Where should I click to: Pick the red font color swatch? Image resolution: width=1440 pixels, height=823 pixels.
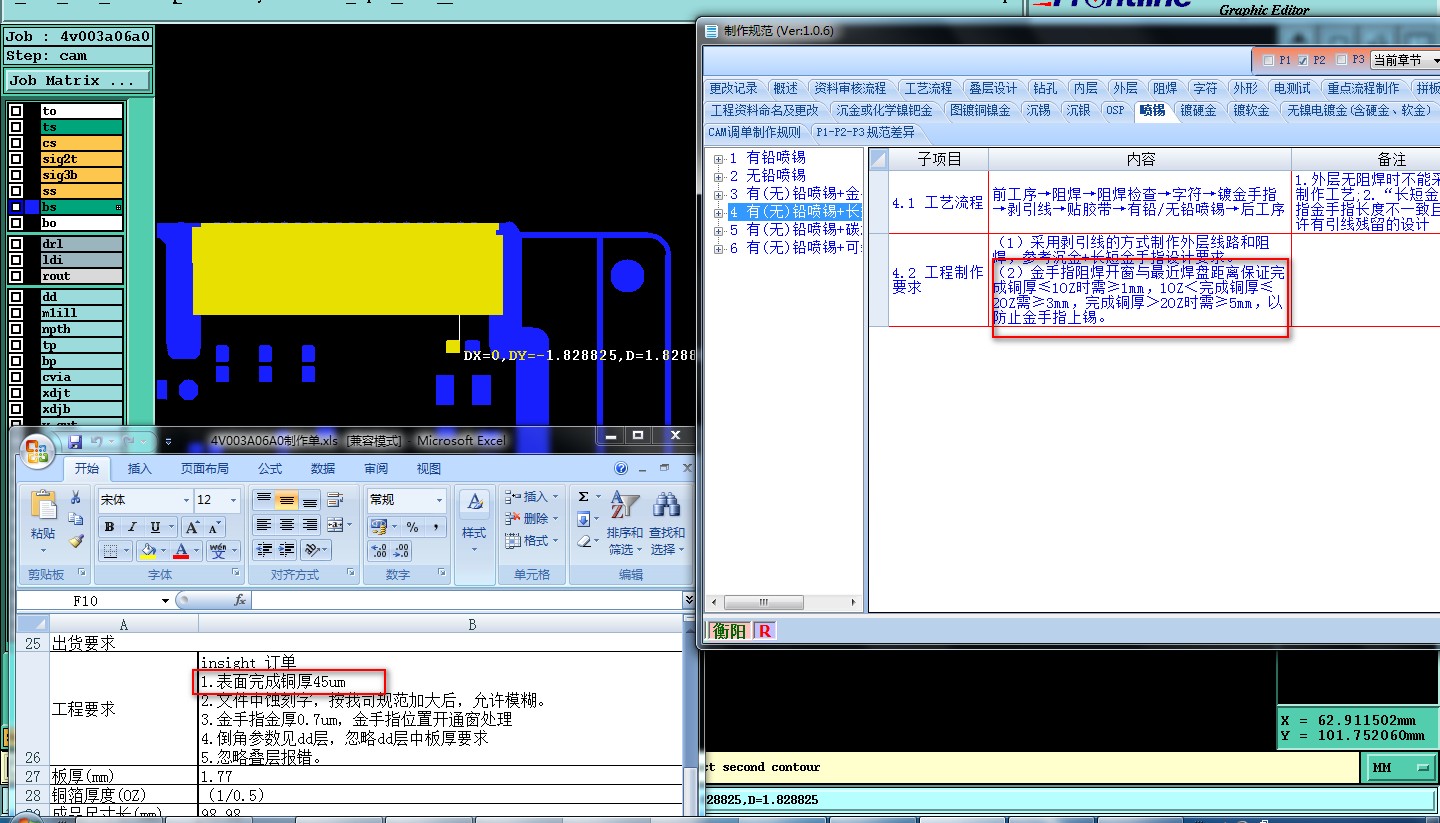[181, 550]
